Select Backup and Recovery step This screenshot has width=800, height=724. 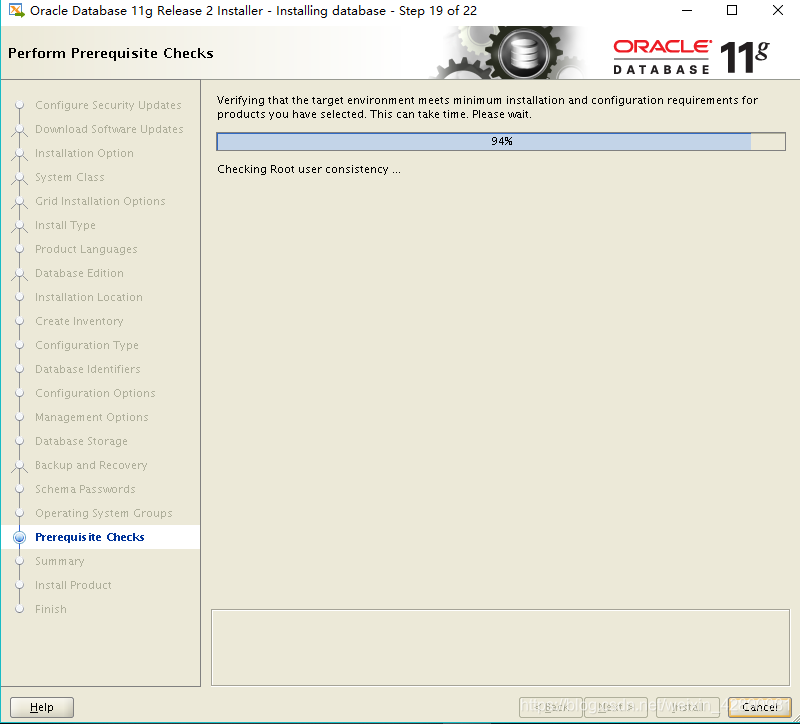(x=91, y=465)
